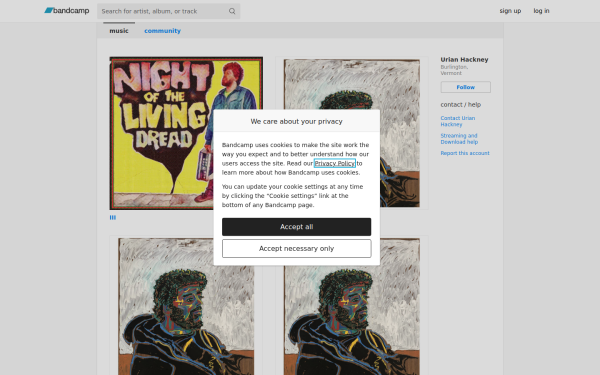Open Streaming and Download help link

click(x=459, y=139)
